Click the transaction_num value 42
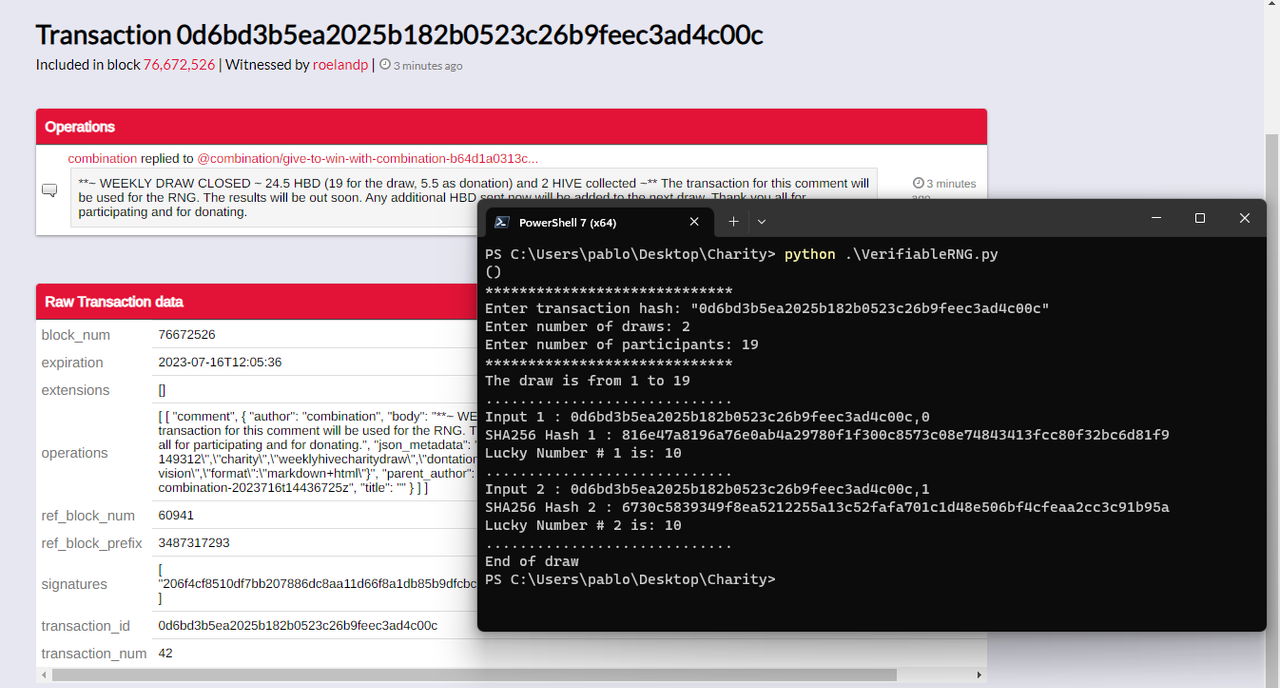Image resolution: width=1280 pixels, height=688 pixels. click(x=166, y=653)
